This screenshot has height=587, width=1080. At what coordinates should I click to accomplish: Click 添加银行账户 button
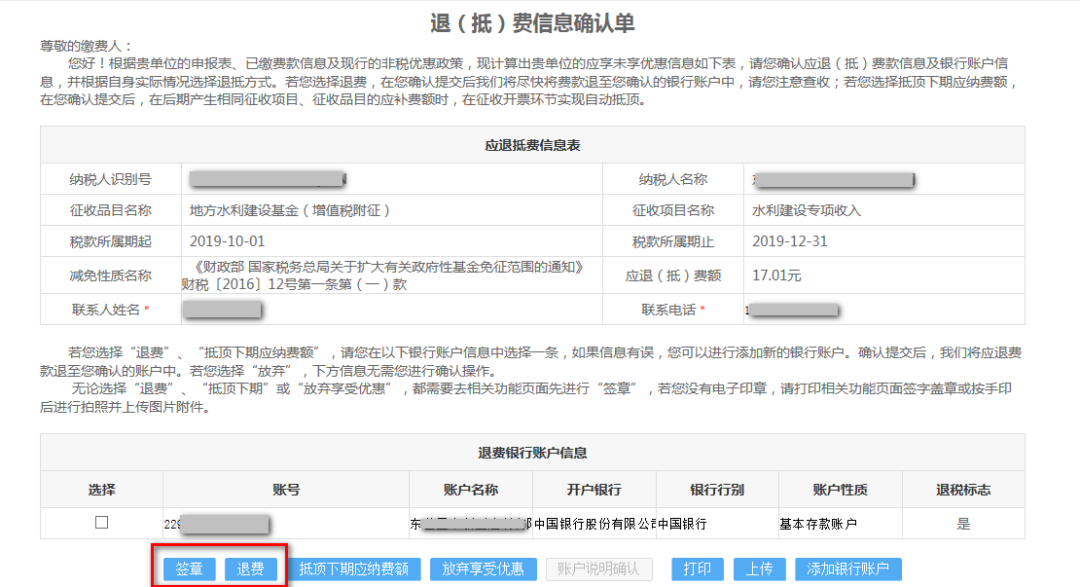pyautogui.click(x=848, y=569)
